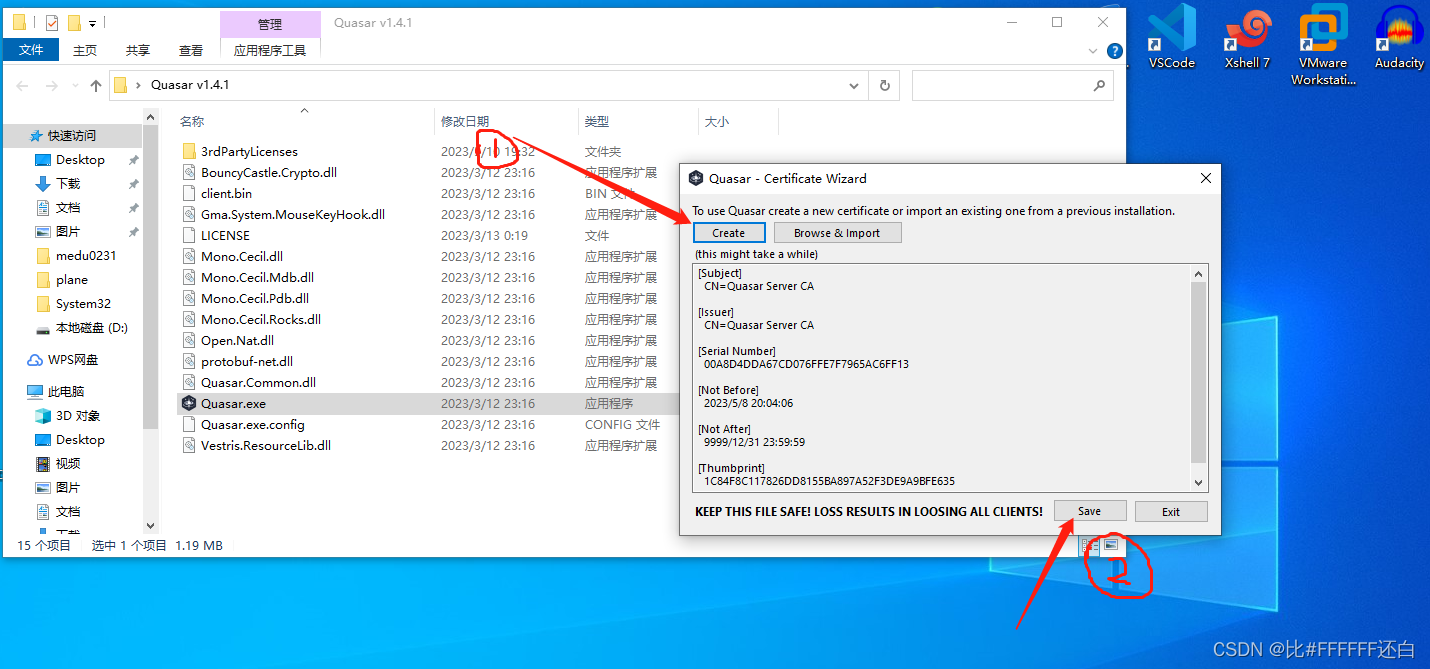Click the Explorer search input field
Screen dimensions: 1430x669
coord(1000,85)
